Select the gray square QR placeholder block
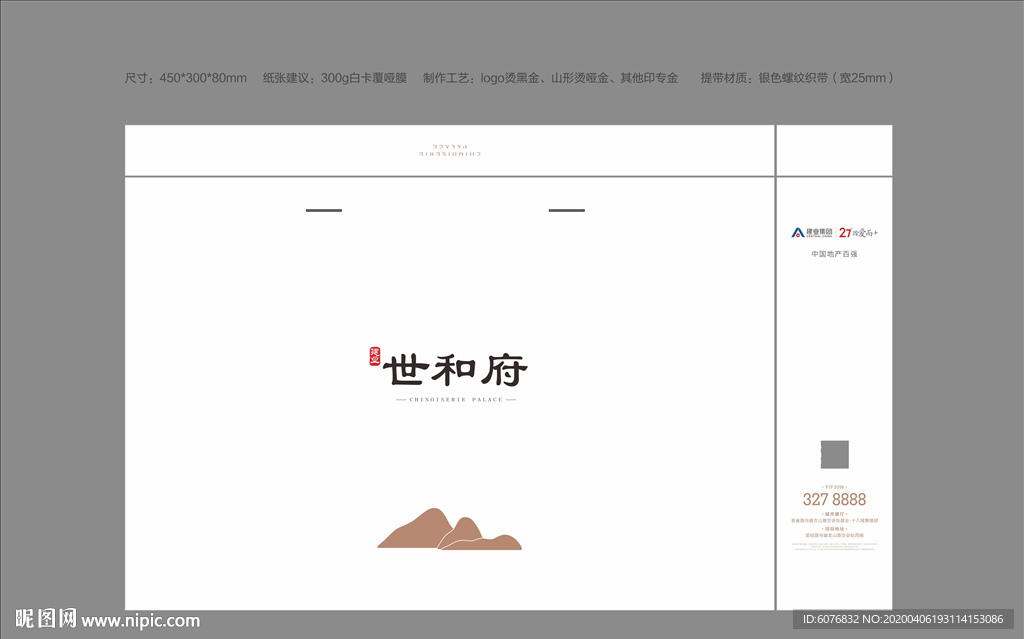This screenshot has height=639, width=1024. pyautogui.click(x=835, y=455)
